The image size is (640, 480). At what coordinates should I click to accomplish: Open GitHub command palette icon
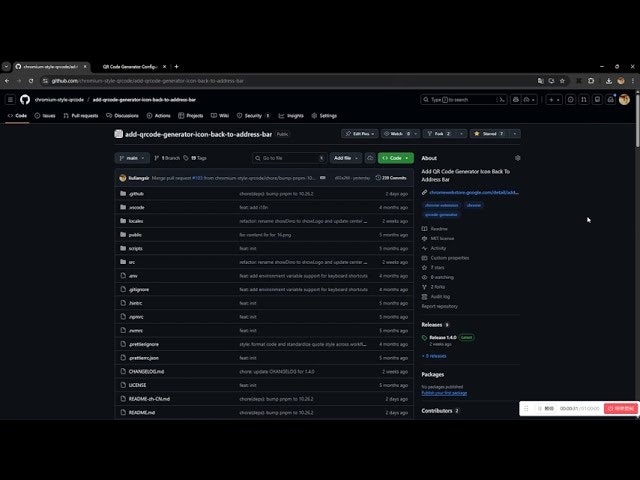[502, 100]
